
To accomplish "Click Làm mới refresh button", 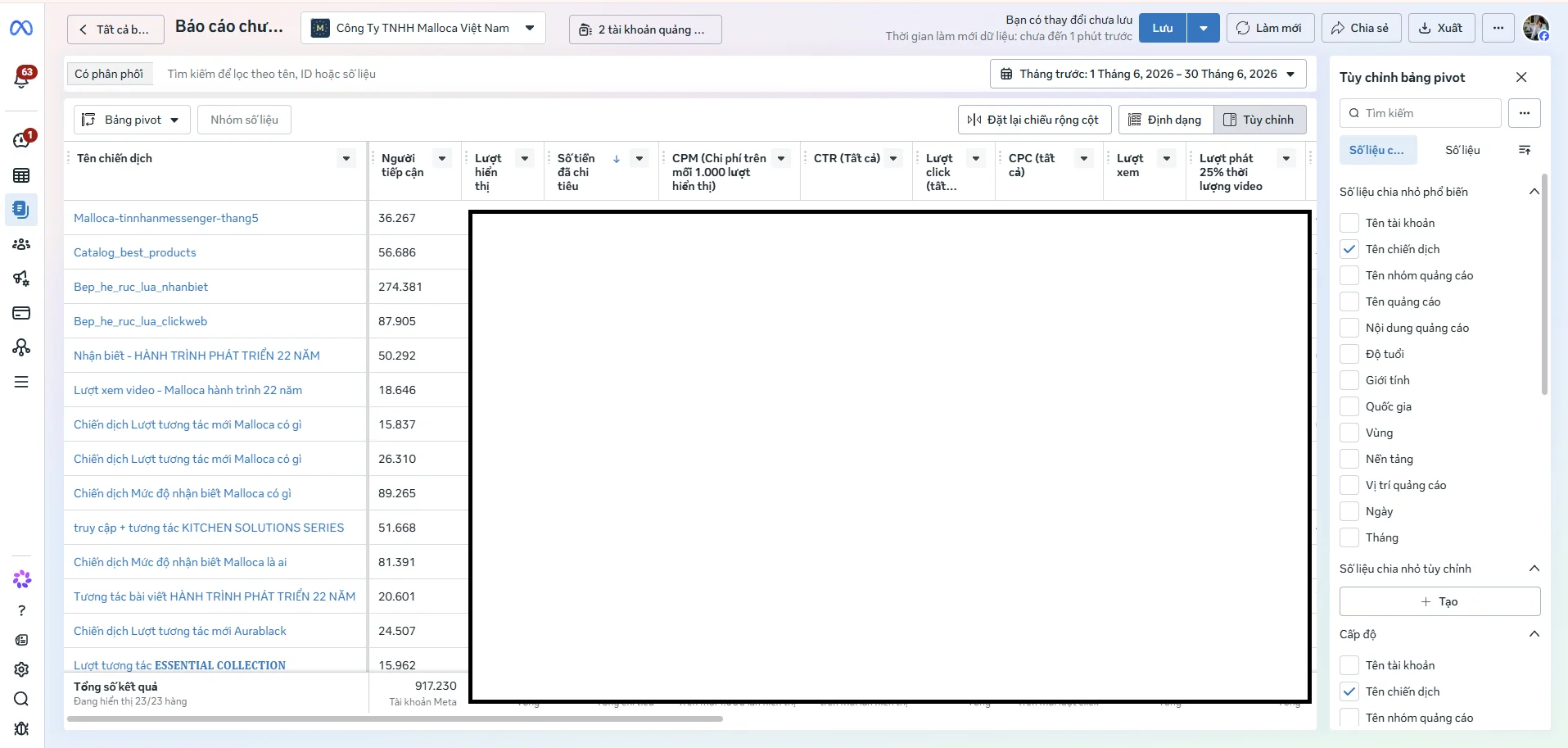I will [1270, 28].
